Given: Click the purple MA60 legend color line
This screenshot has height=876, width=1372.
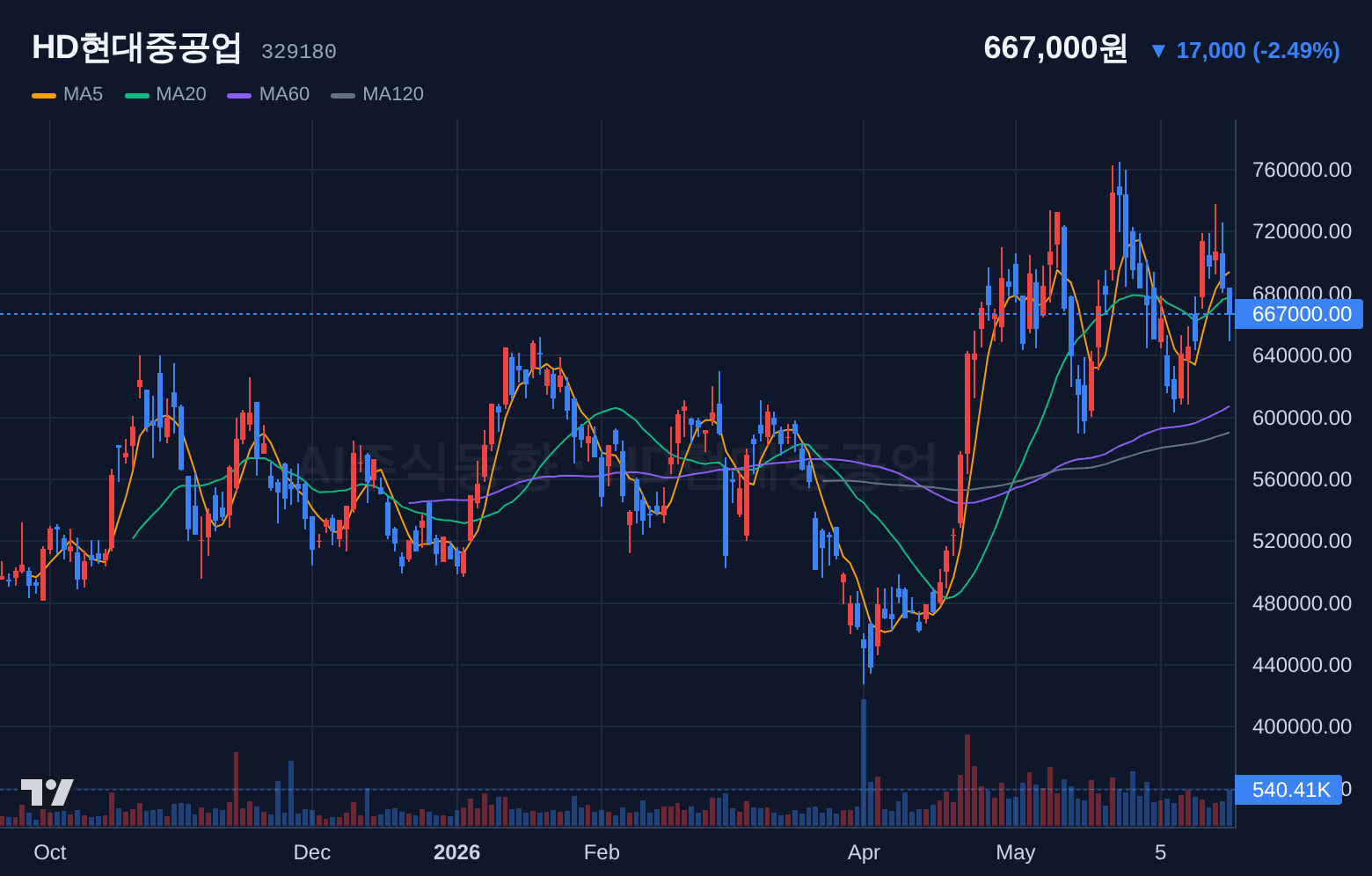Looking at the screenshot, I should click(239, 95).
